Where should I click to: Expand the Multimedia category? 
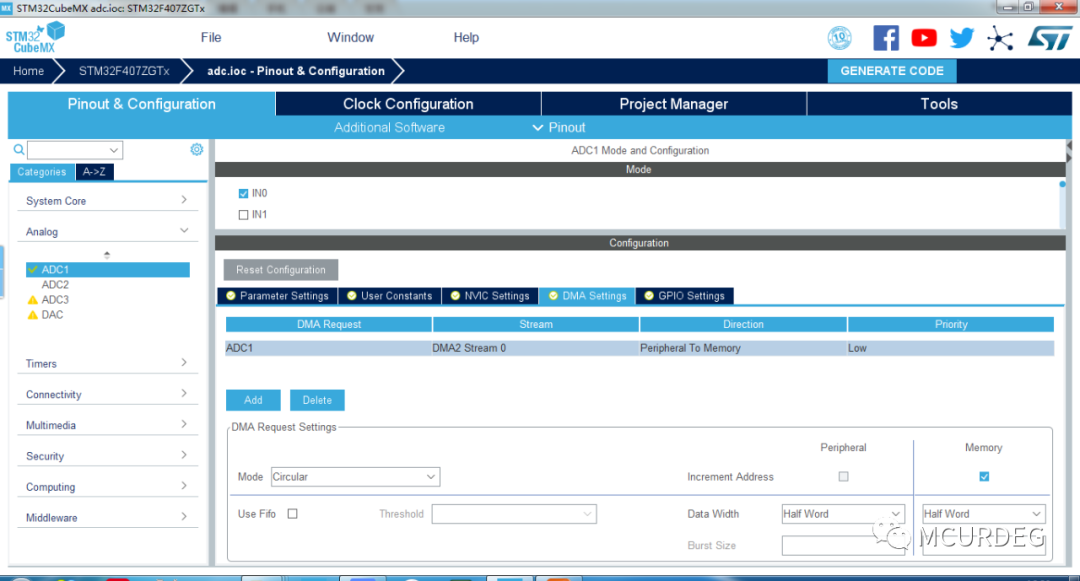coord(107,425)
